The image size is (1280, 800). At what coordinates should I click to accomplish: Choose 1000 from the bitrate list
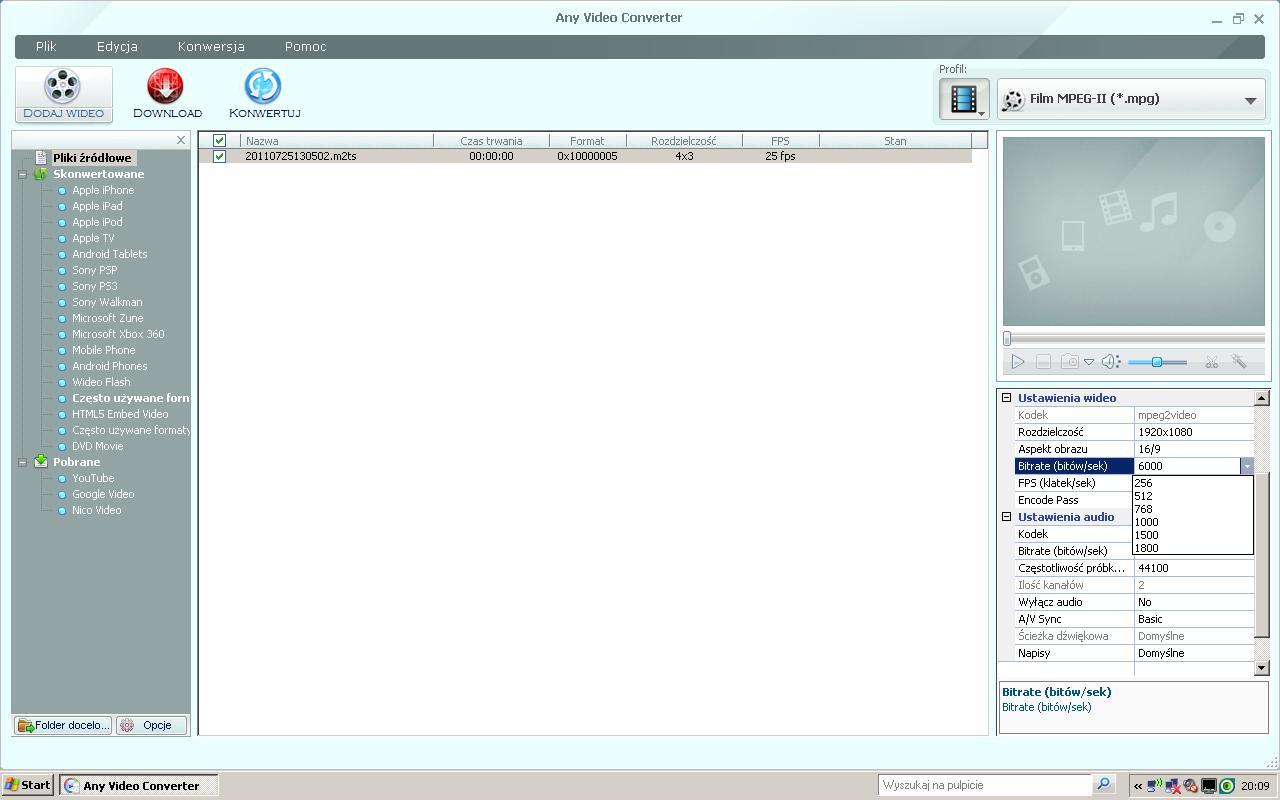click(x=1147, y=522)
